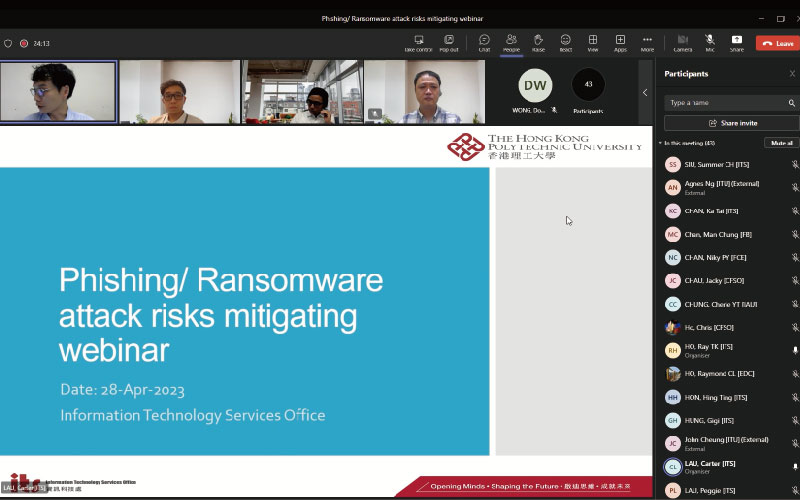Viewport: 800px width, 500px height.
Task: Click the Raise hand icon
Action: 538,42
